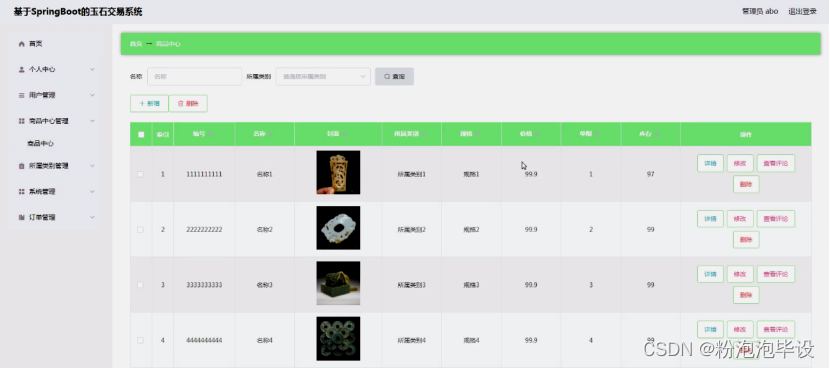
Task: Click the grid icon for 系统管理
Action: (x=22, y=192)
